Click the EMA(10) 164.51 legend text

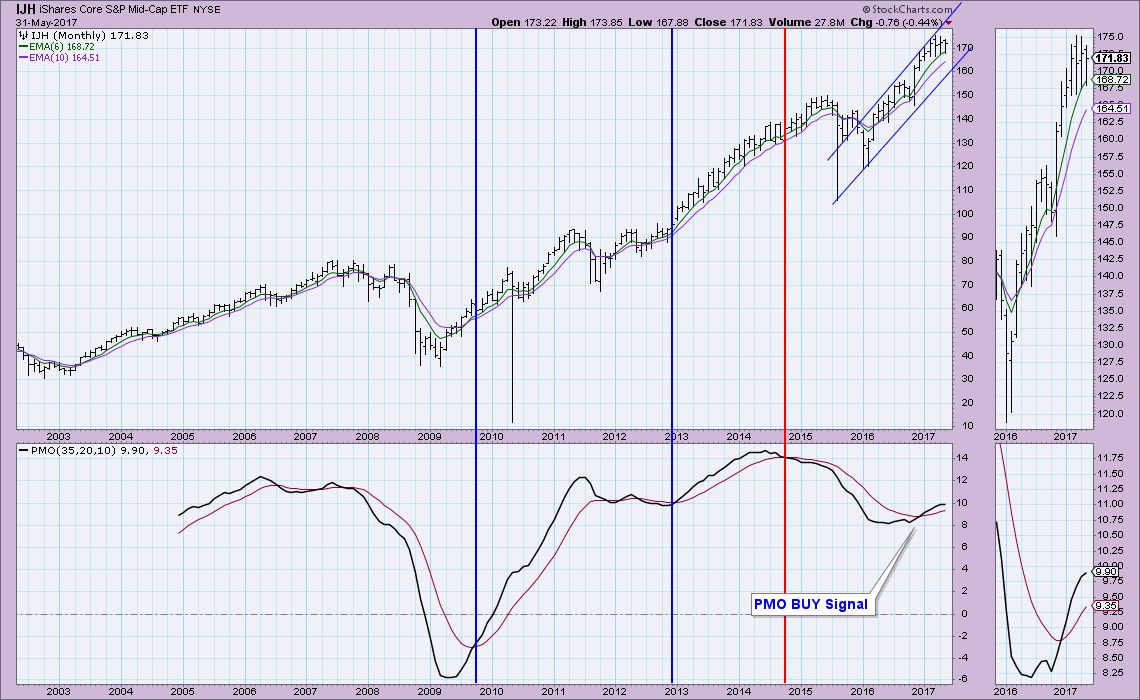coord(65,57)
